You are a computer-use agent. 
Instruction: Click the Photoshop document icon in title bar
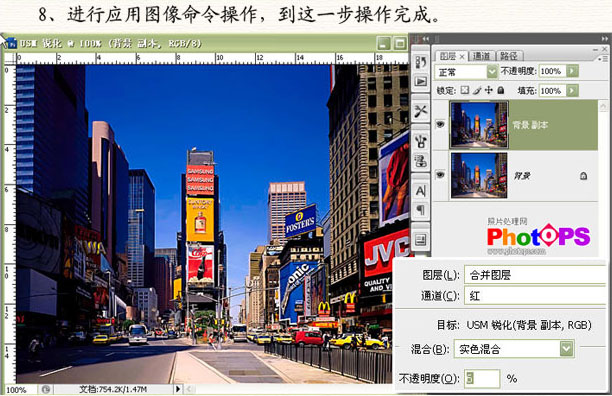point(11,43)
